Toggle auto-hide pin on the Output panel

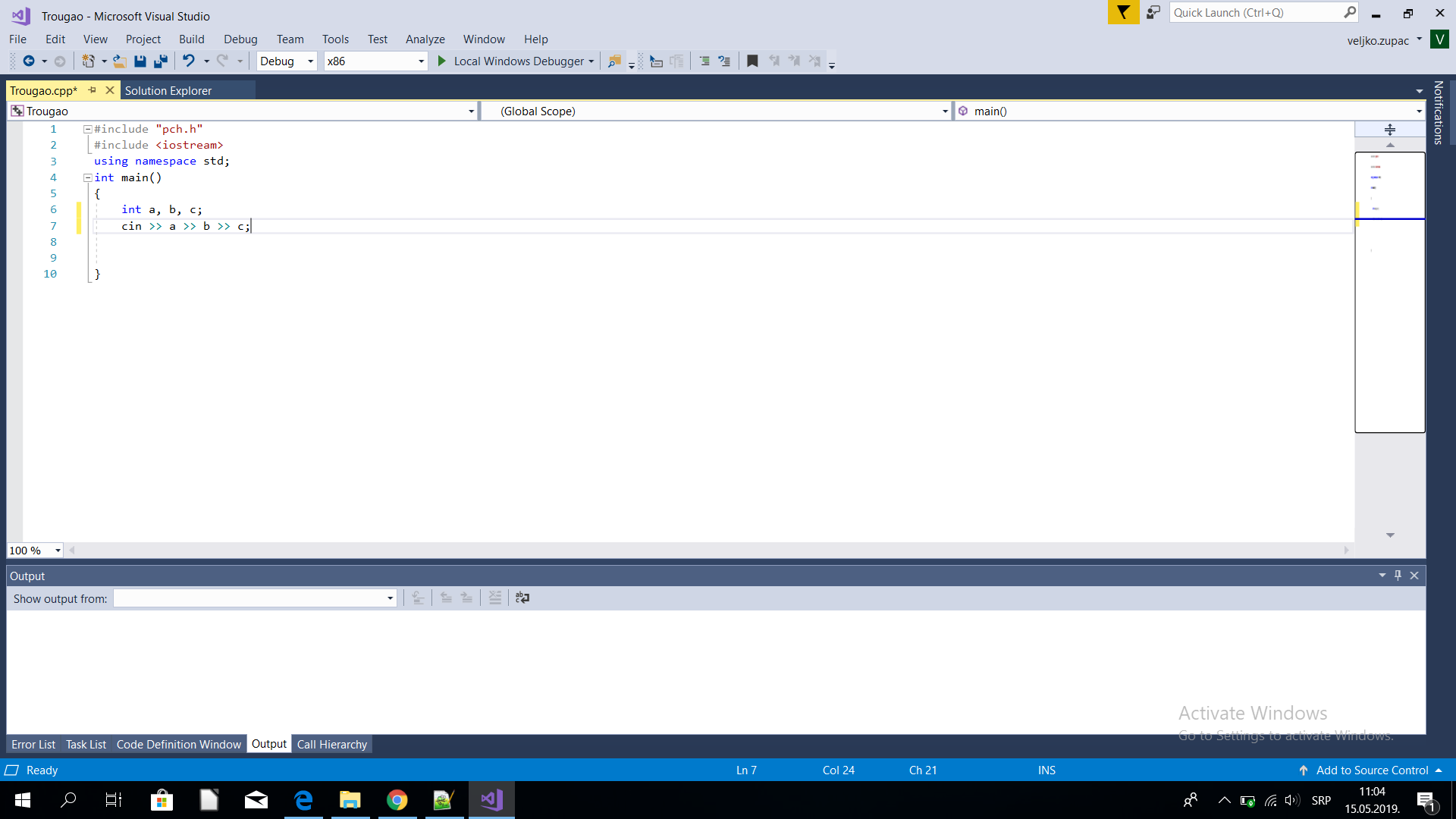[x=1398, y=576]
